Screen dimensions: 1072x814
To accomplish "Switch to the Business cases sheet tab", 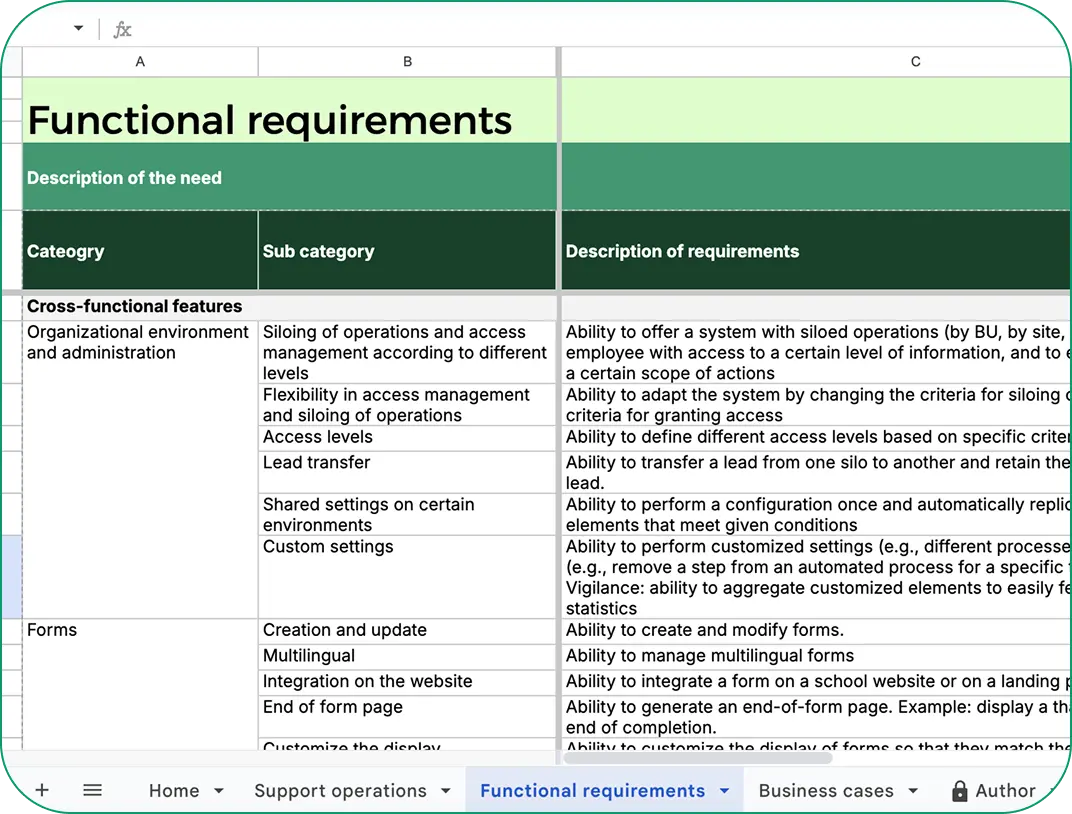I will (x=825, y=791).
